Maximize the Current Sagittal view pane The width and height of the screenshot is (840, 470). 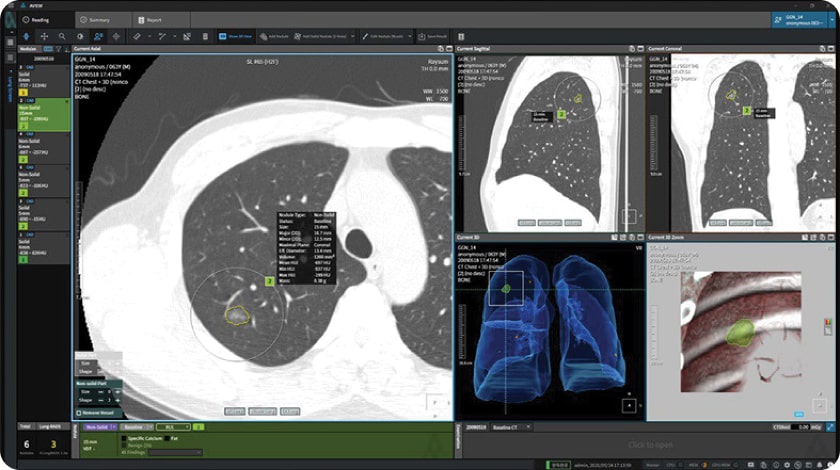coord(637,48)
